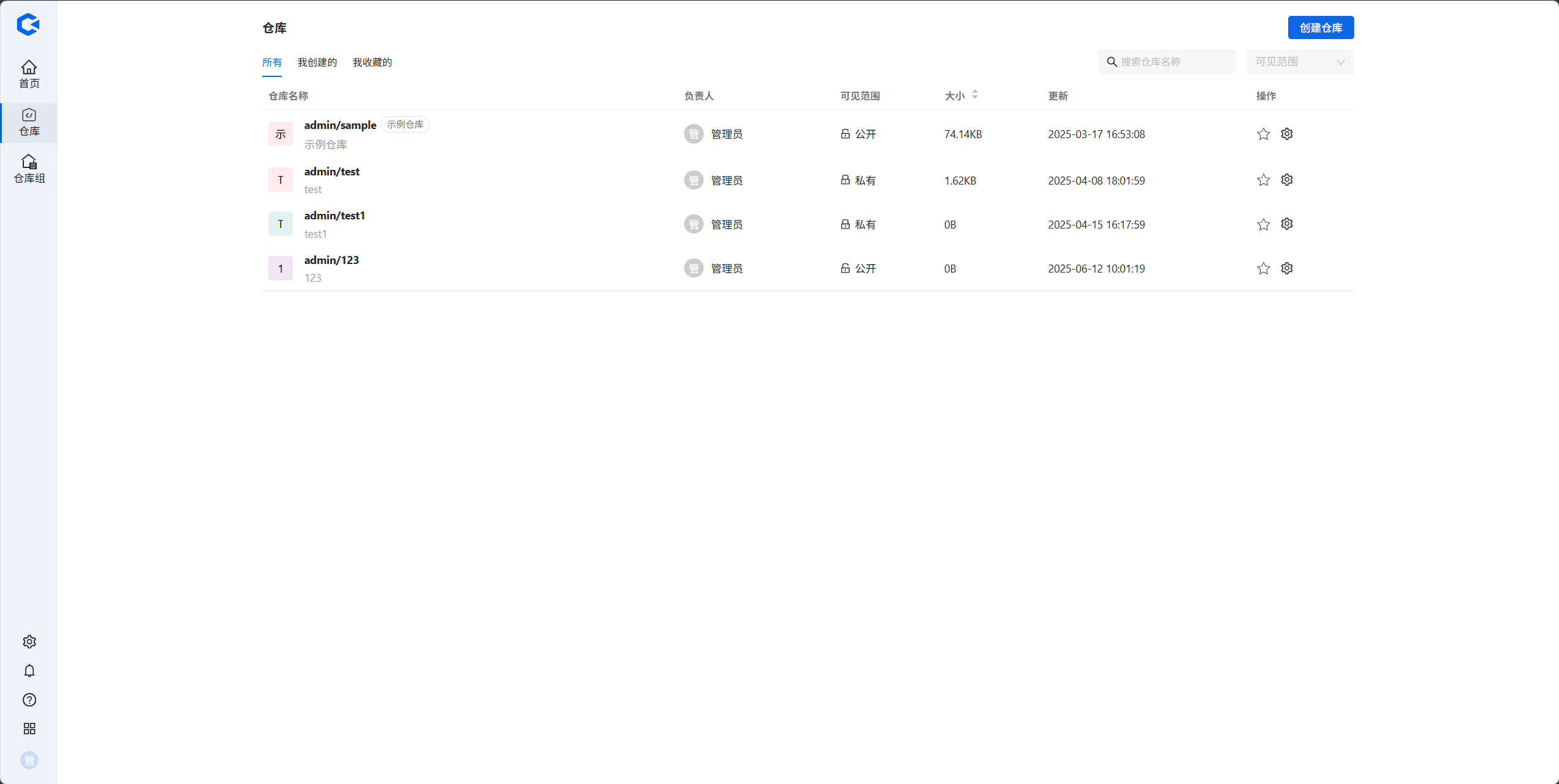Toggle favorite star for admin/sample
This screenshot has height=784, width=1559.
pos(1264,134)
